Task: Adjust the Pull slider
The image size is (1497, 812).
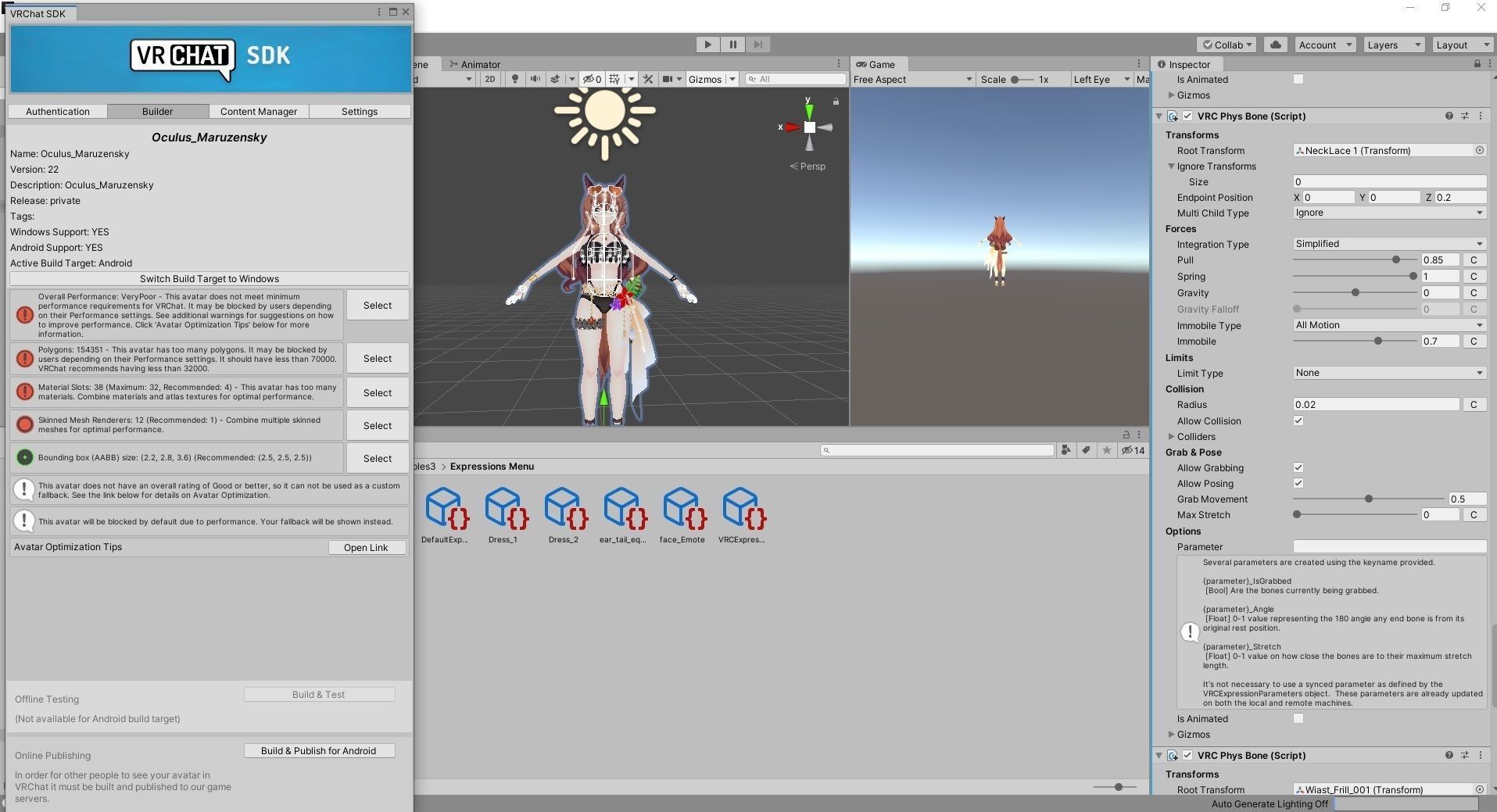Action: point(1395,259)
